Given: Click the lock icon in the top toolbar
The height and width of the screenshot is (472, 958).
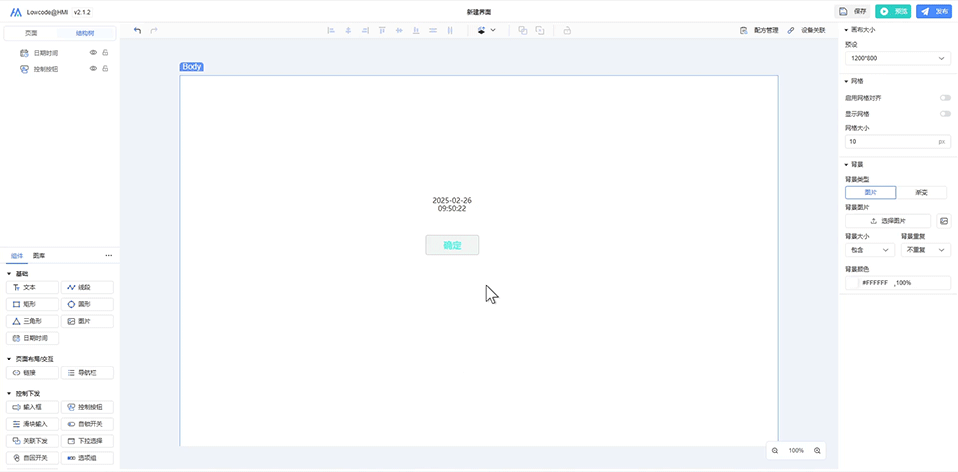Looking at the screenshot, I should (567, 31).
